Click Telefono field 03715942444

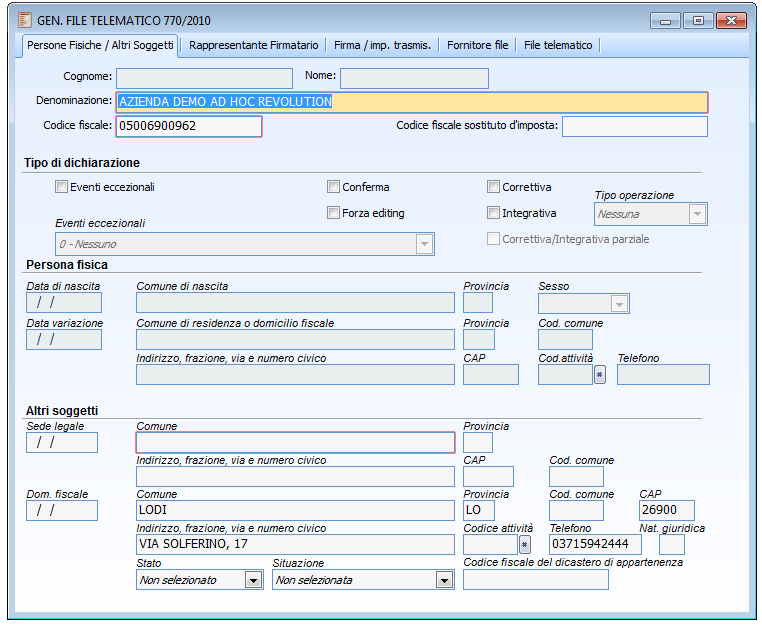point(595,545)
